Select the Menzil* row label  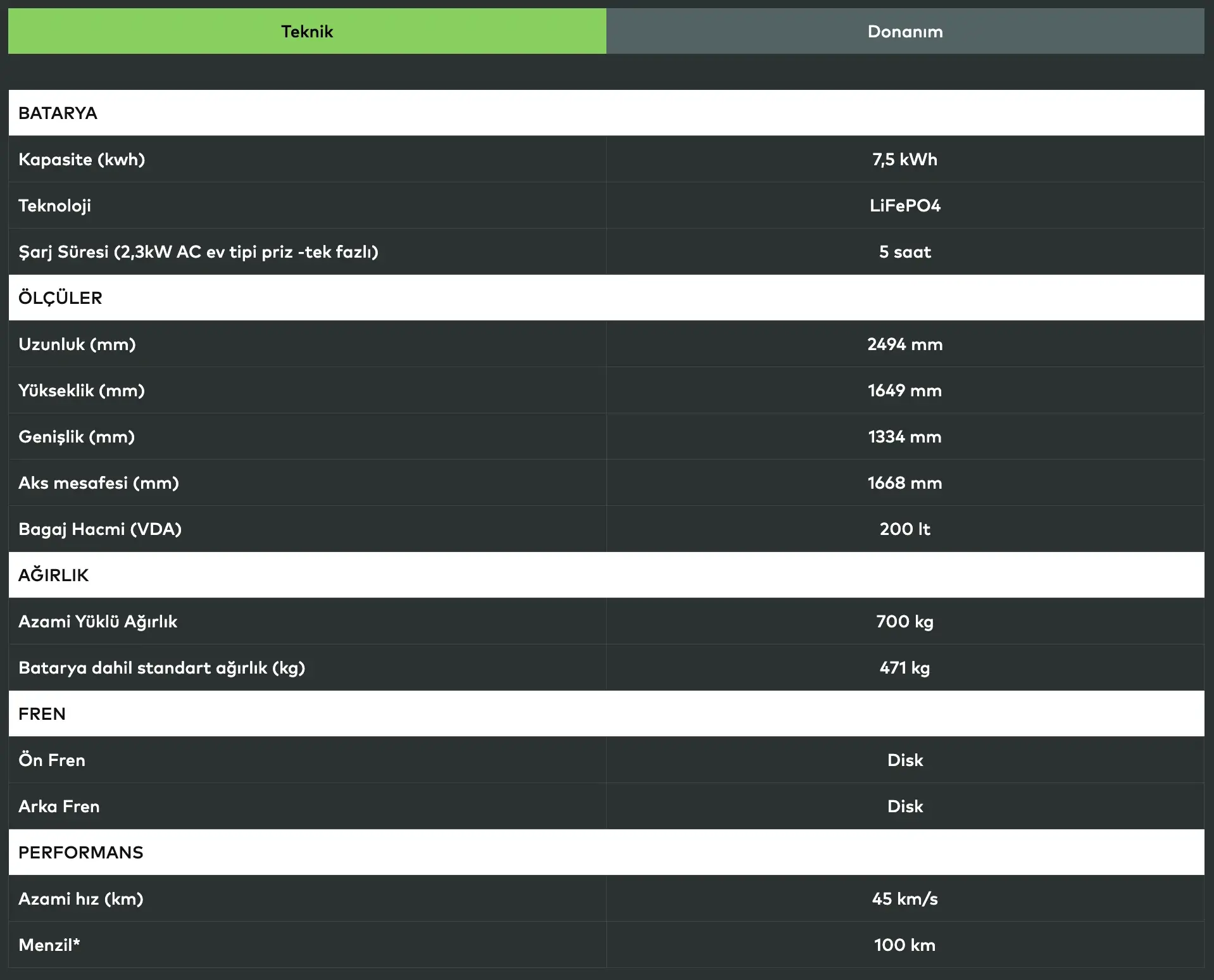point(49,945)
